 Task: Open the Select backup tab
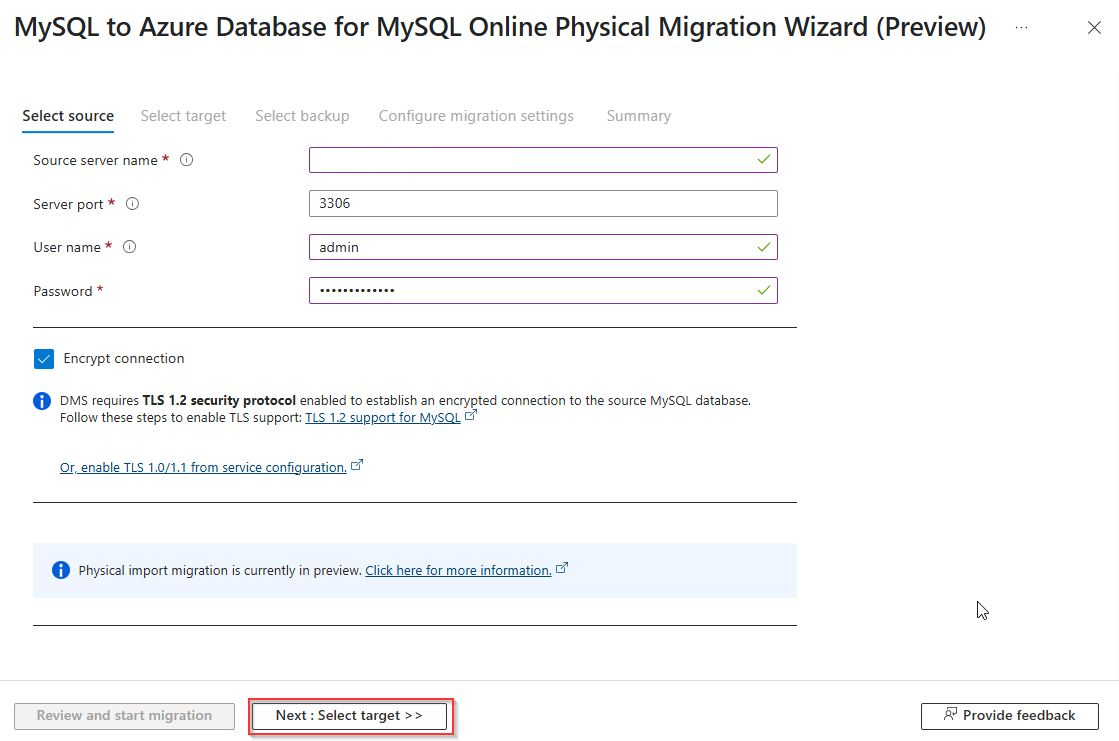[302, 116]
